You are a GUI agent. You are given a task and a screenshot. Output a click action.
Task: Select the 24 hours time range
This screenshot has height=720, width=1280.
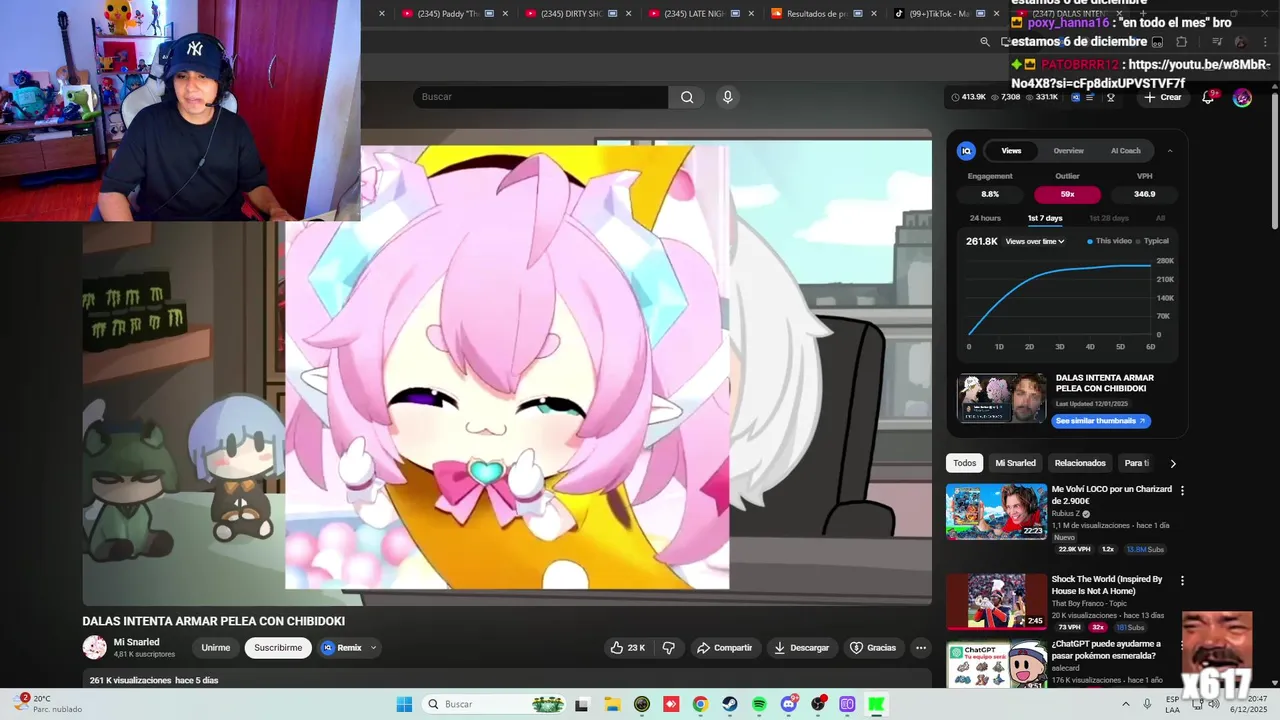(x=985, y=218)
